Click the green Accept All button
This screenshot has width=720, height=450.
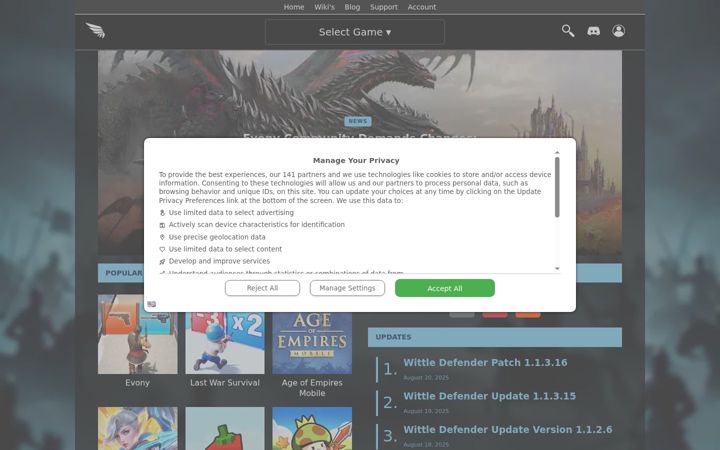[445, 288]
